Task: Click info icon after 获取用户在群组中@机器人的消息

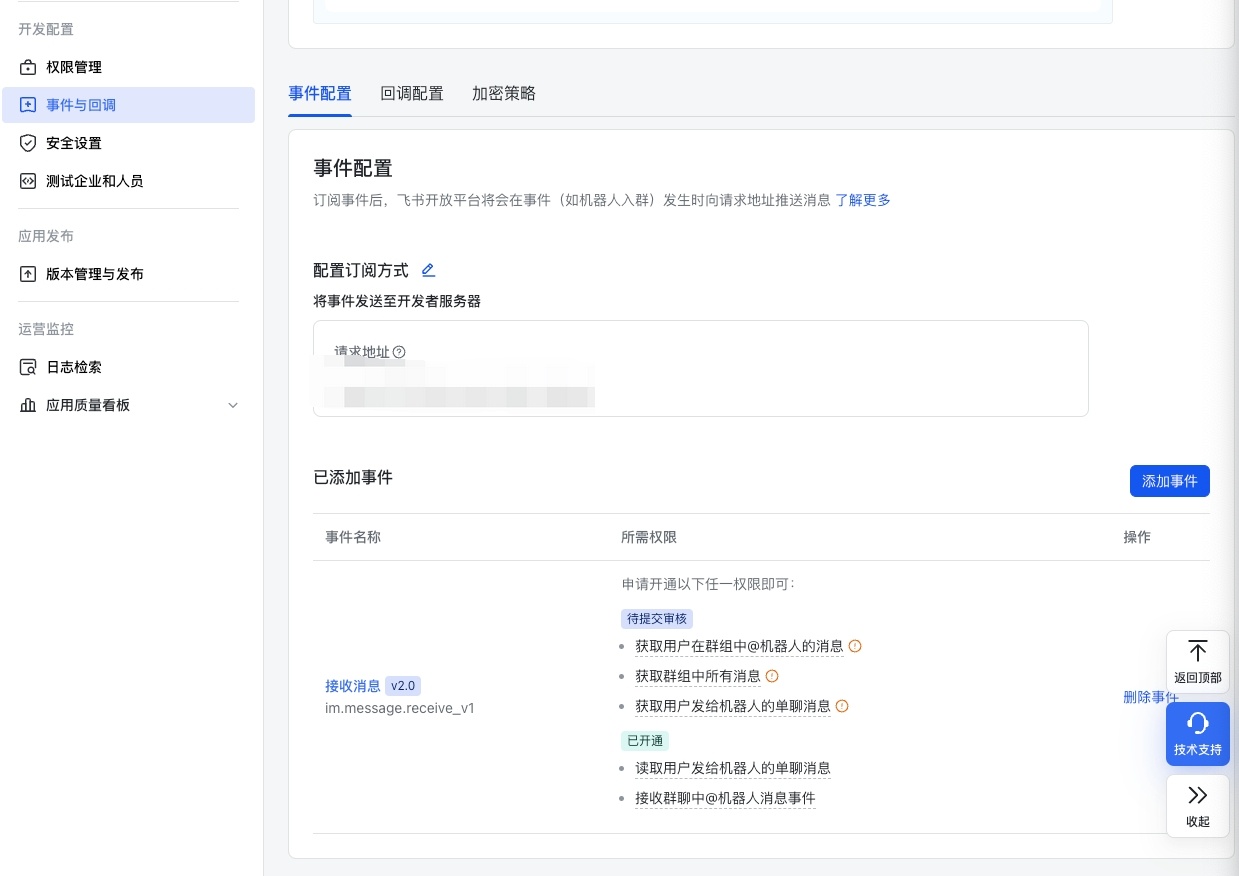Action: pyautogui.click(x=855, y=646)
